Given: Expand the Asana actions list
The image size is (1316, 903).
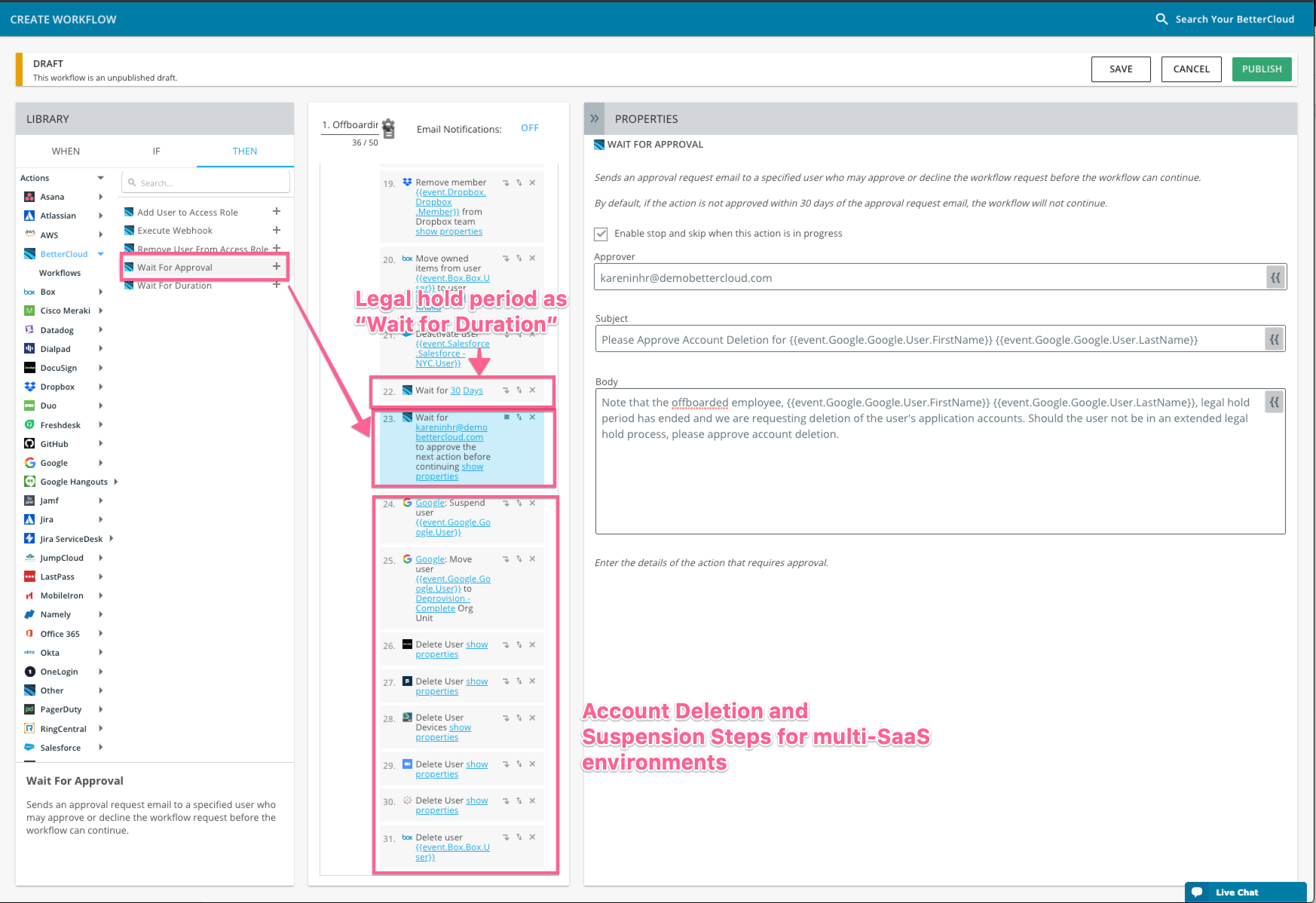Looking at the screenshot, I should coord(101,197).
